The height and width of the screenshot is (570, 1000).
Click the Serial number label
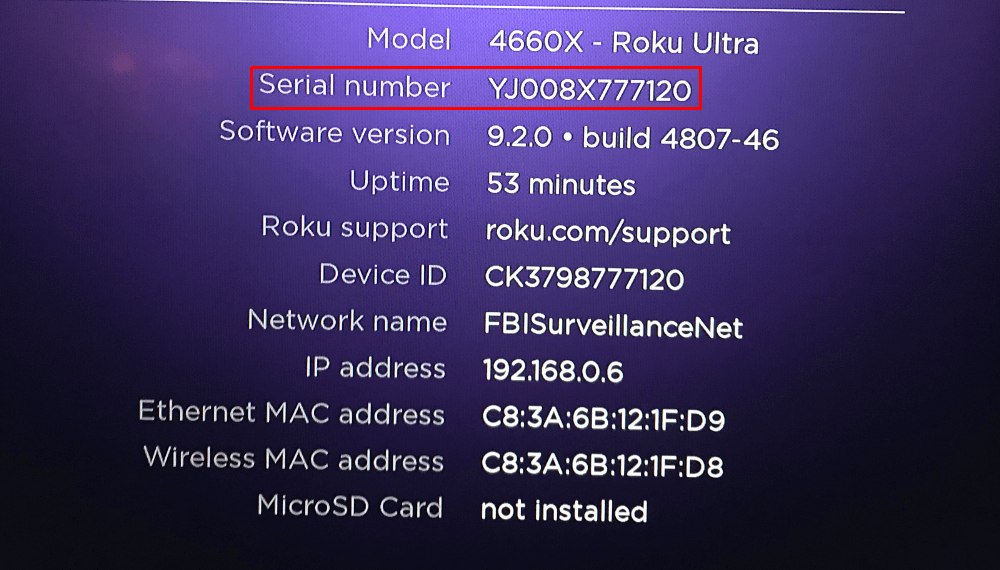(355, 85)
